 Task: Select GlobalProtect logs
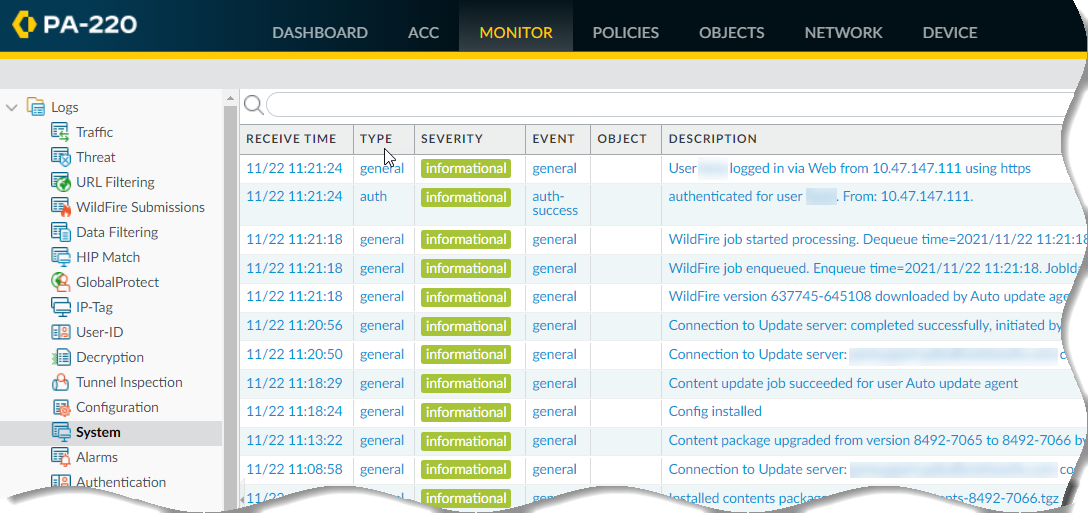pyautogui.click(x=117, y=282)
